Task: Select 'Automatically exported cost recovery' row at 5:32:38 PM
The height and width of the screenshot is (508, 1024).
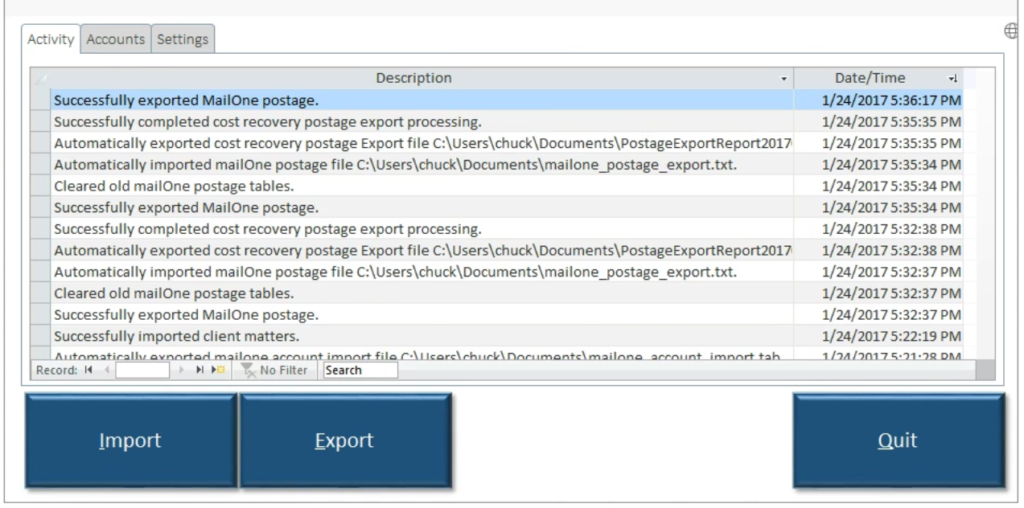Action: click(x=422, y=251)
